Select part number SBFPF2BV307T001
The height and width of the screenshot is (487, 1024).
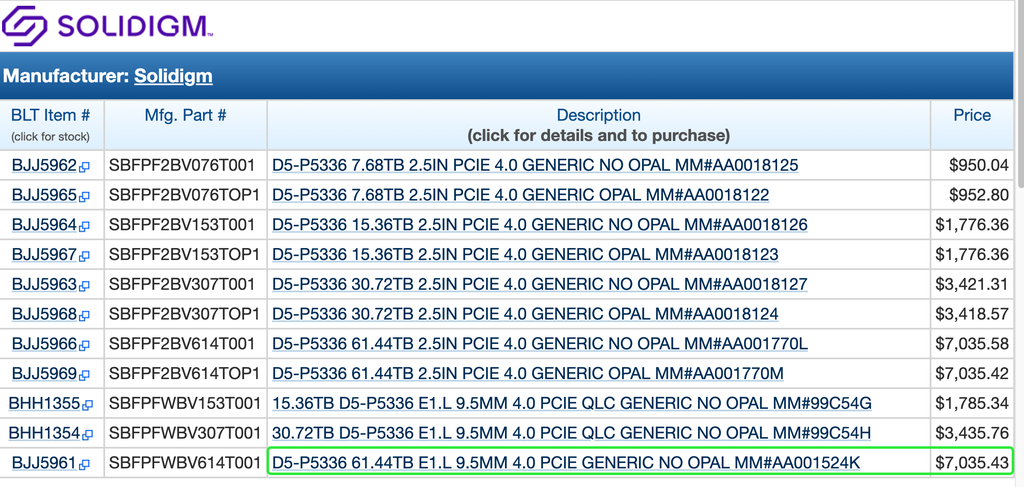coord(182,285)
